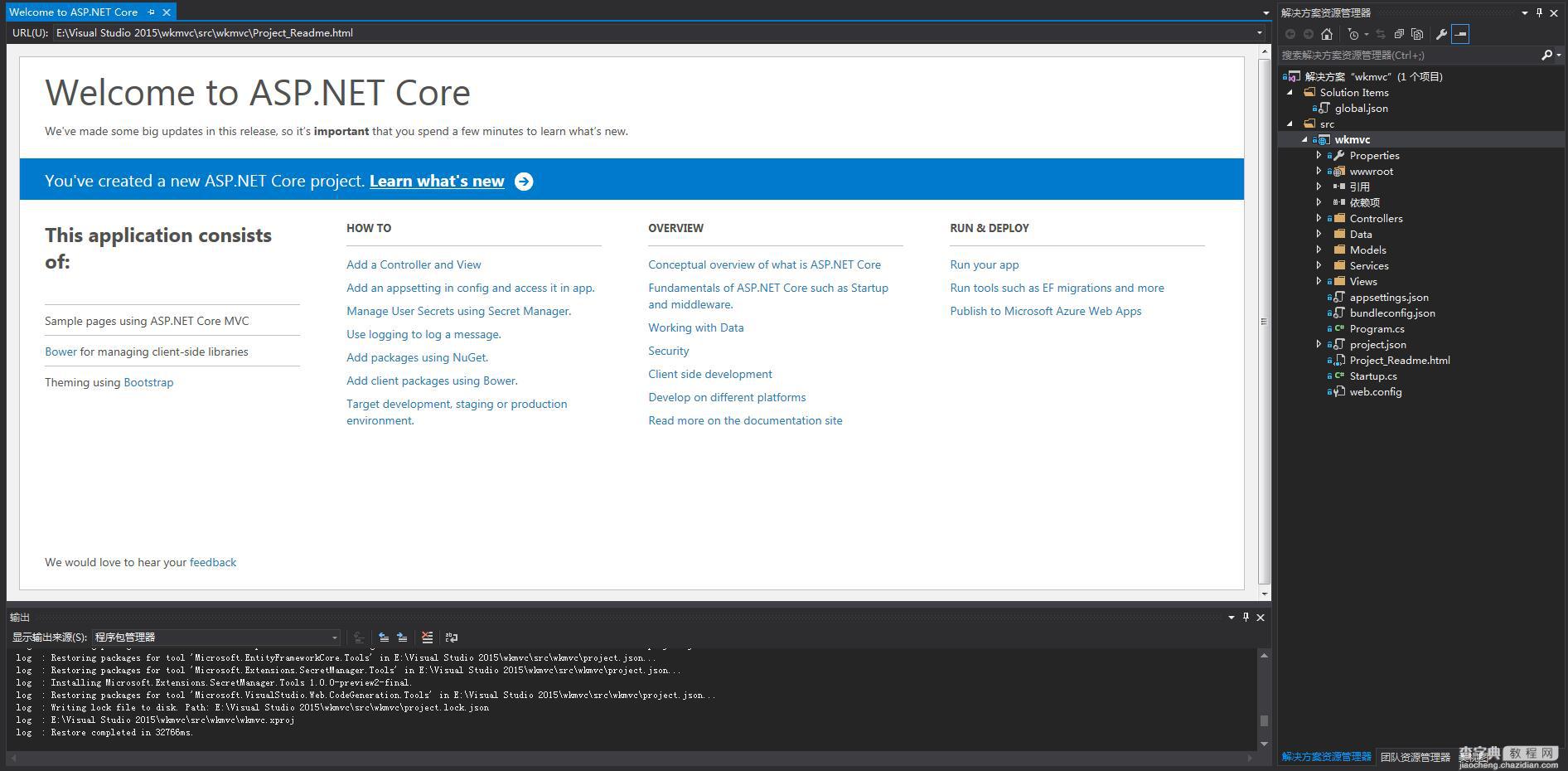Switch to the 解决方案资源管理器 bottom tab
Screen dimensions: 1568x771
click(x=1326, y=757)
